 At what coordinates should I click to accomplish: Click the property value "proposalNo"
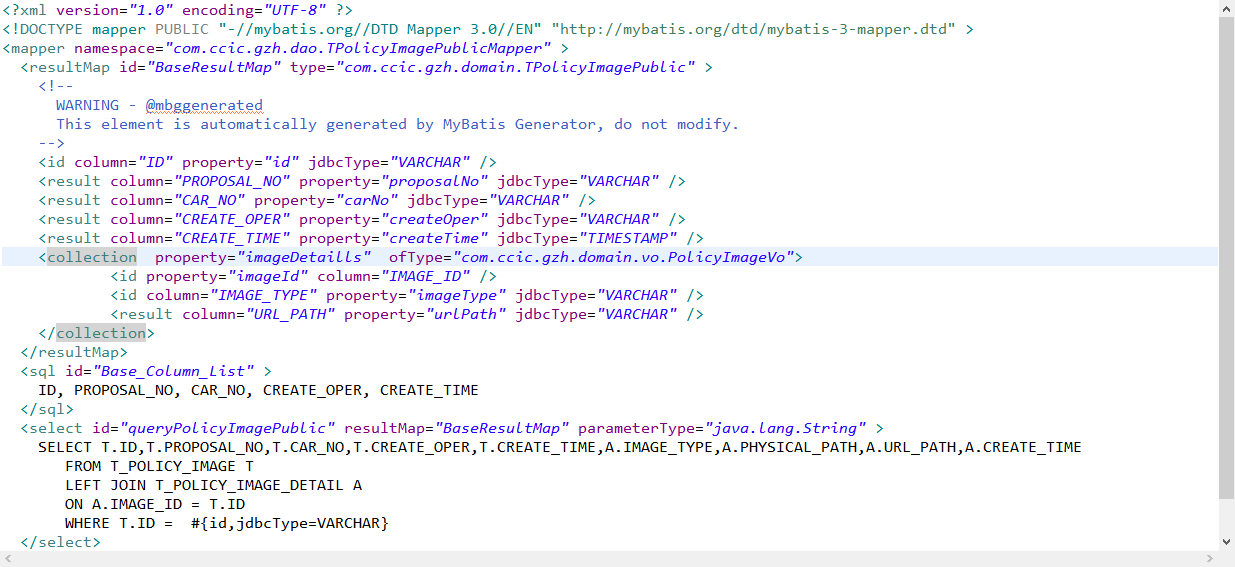pyautogui.click(x=435, y=181)
